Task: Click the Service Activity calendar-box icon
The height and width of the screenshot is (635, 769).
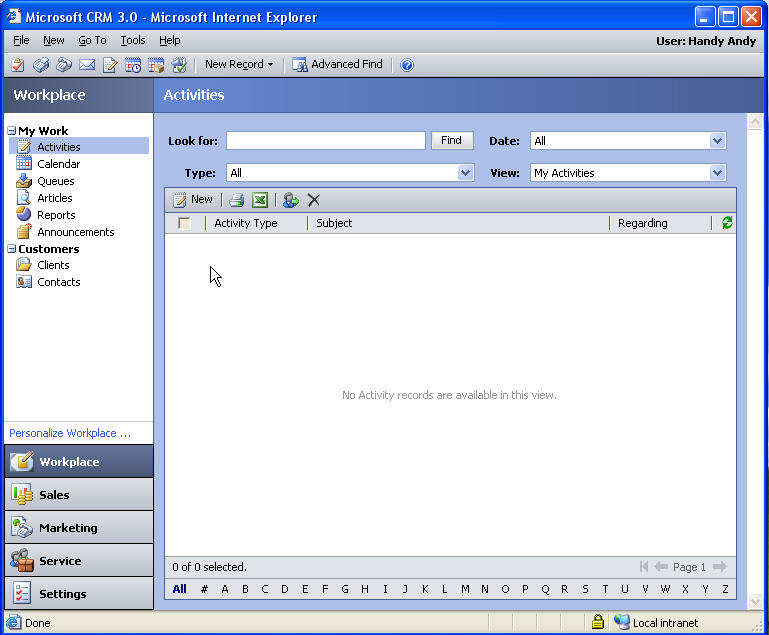Action: (156, 65)
